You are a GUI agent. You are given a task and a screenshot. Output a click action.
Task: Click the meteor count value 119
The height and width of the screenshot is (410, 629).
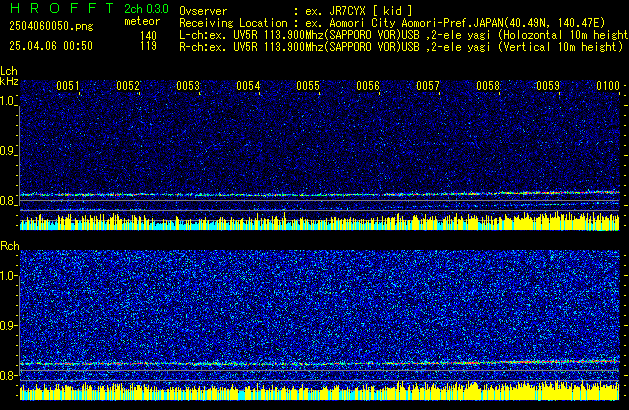tap(148, 46)
